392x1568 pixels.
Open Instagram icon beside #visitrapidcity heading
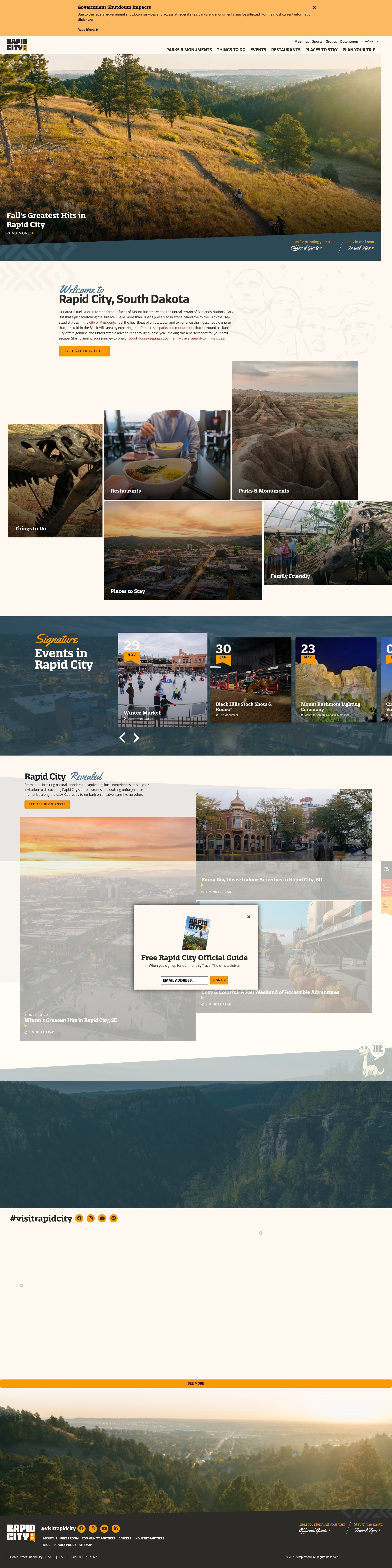[x=91, y=1218]
